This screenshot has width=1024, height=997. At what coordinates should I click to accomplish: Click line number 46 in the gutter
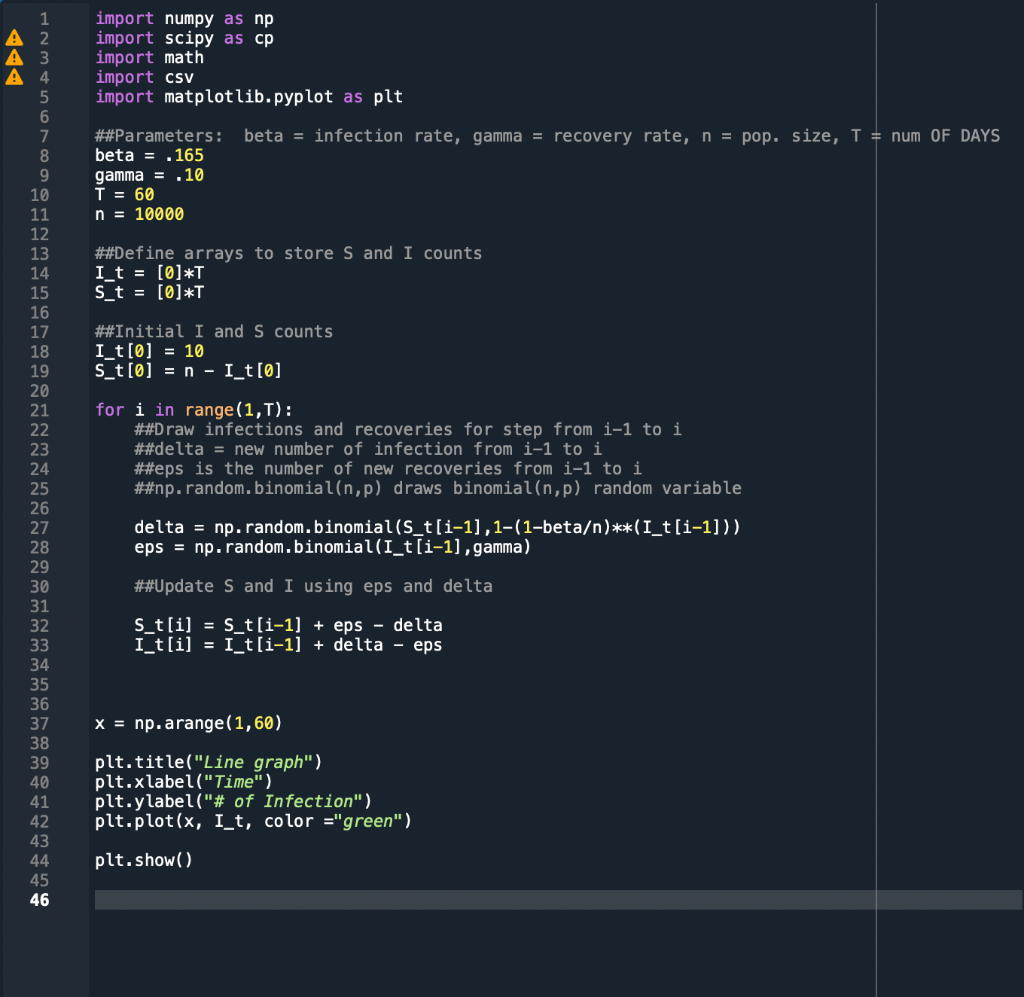pos(40,900)
